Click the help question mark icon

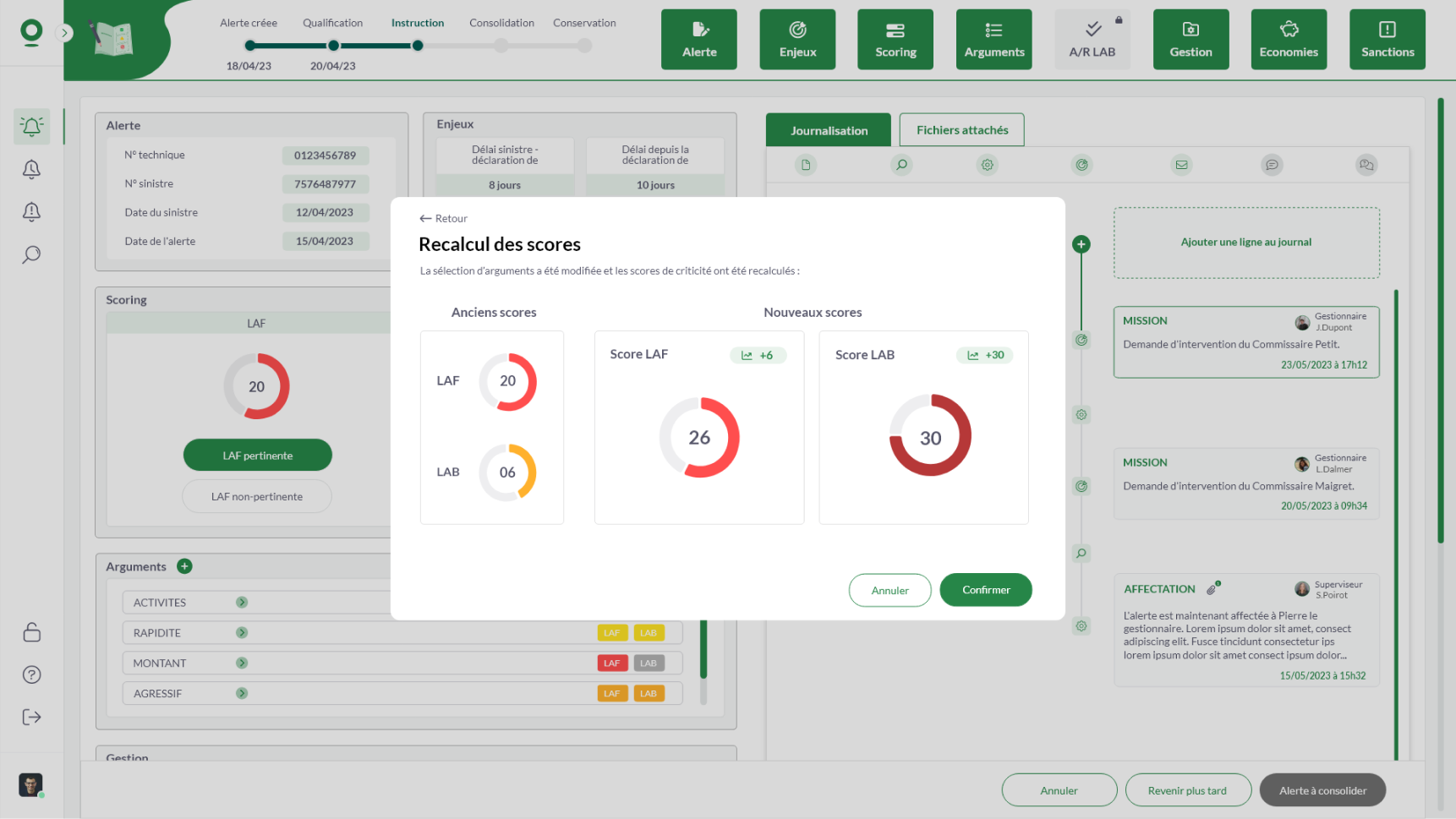tap(31, 674)
